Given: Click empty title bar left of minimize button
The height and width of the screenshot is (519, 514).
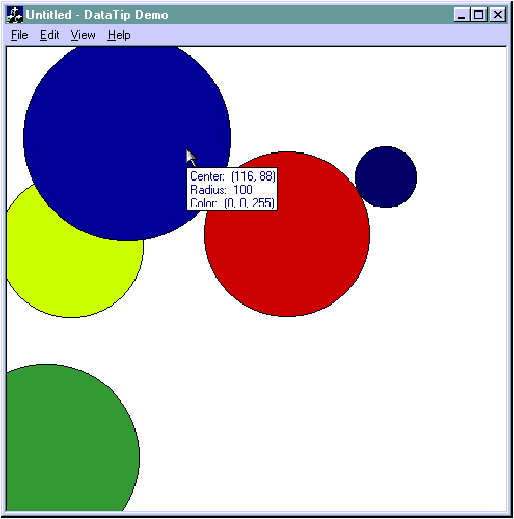Looking at the screenshot, I should click(310, 15).
